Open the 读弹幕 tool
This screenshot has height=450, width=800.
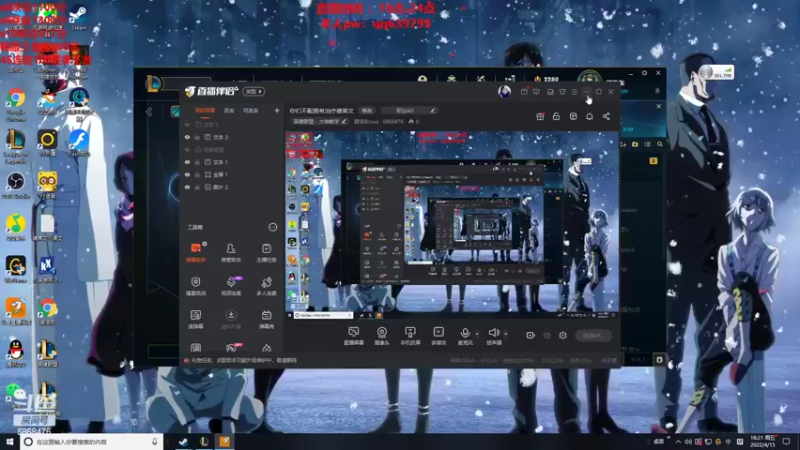(x=195, y=319)
